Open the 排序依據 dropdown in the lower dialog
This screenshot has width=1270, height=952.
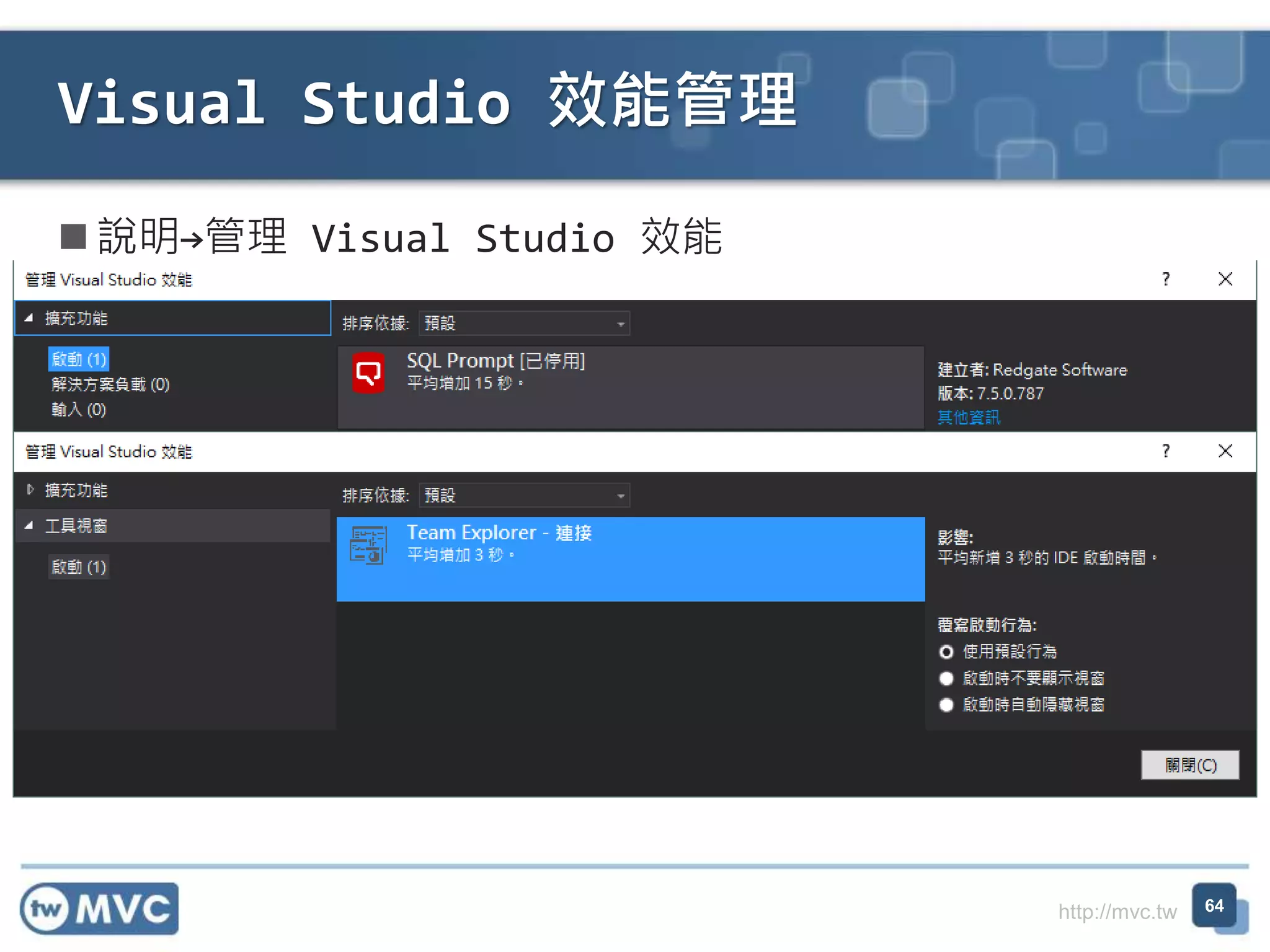(524, 495)
